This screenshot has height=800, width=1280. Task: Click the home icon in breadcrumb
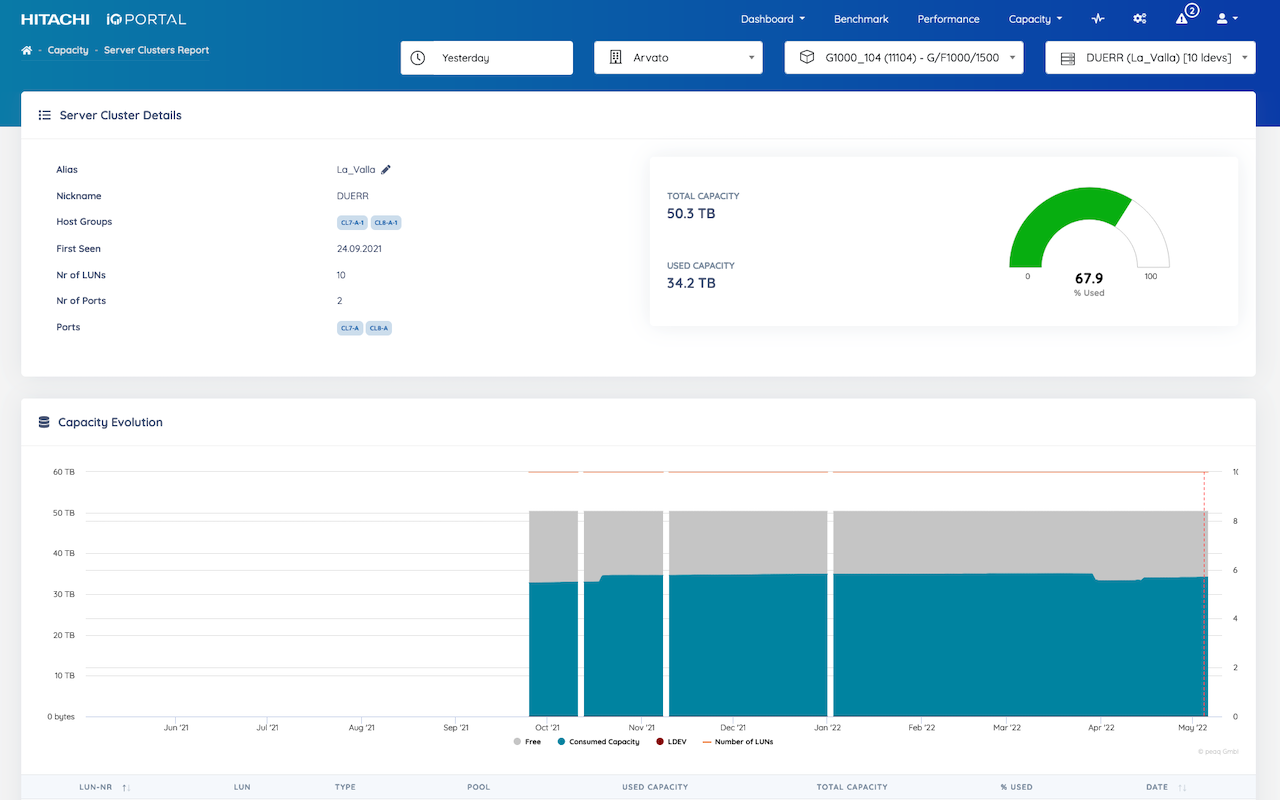tap(27, 50)
